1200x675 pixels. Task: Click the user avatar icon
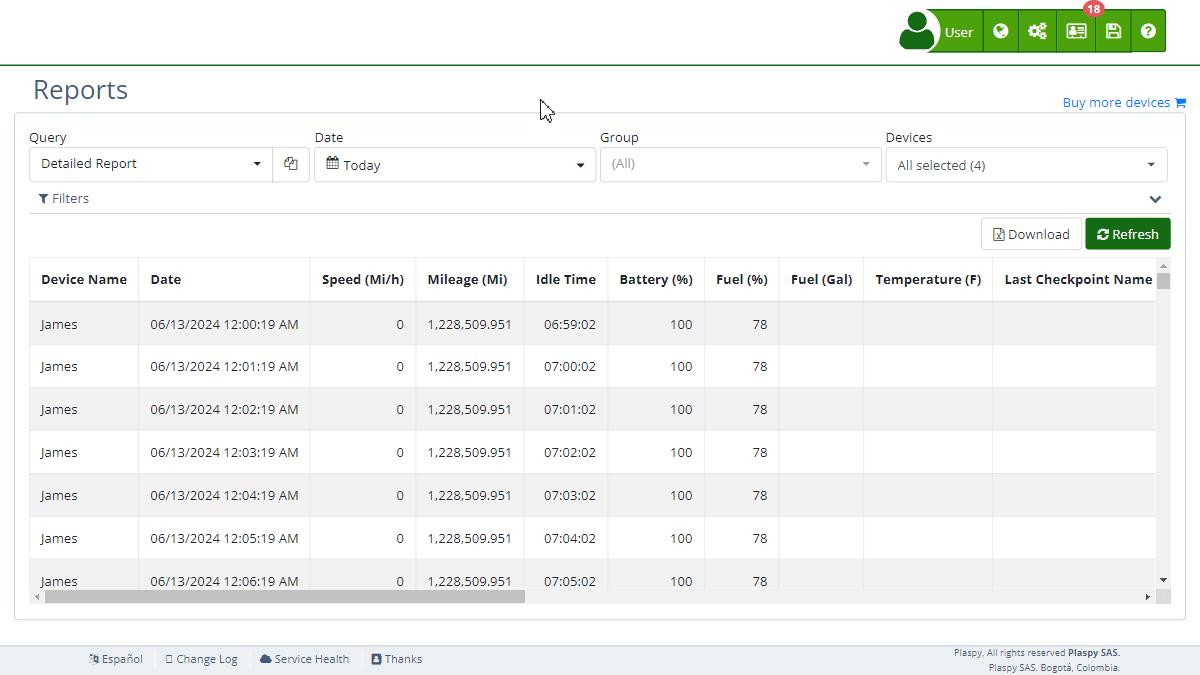pos(917,31)
